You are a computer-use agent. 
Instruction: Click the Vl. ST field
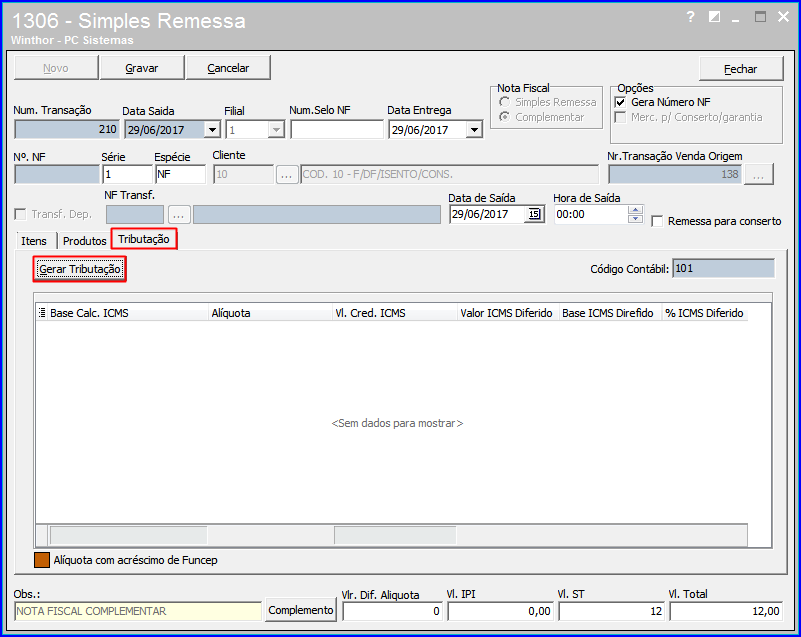[x=611, y=611]
